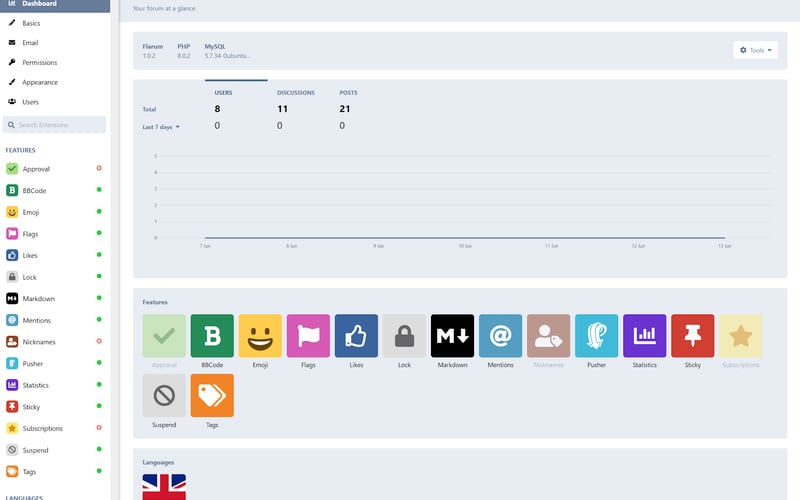The height and width of the screenshot is (500, 800).
Task: Select Dashboard in the sidebar
Action: tap(55, 4)
